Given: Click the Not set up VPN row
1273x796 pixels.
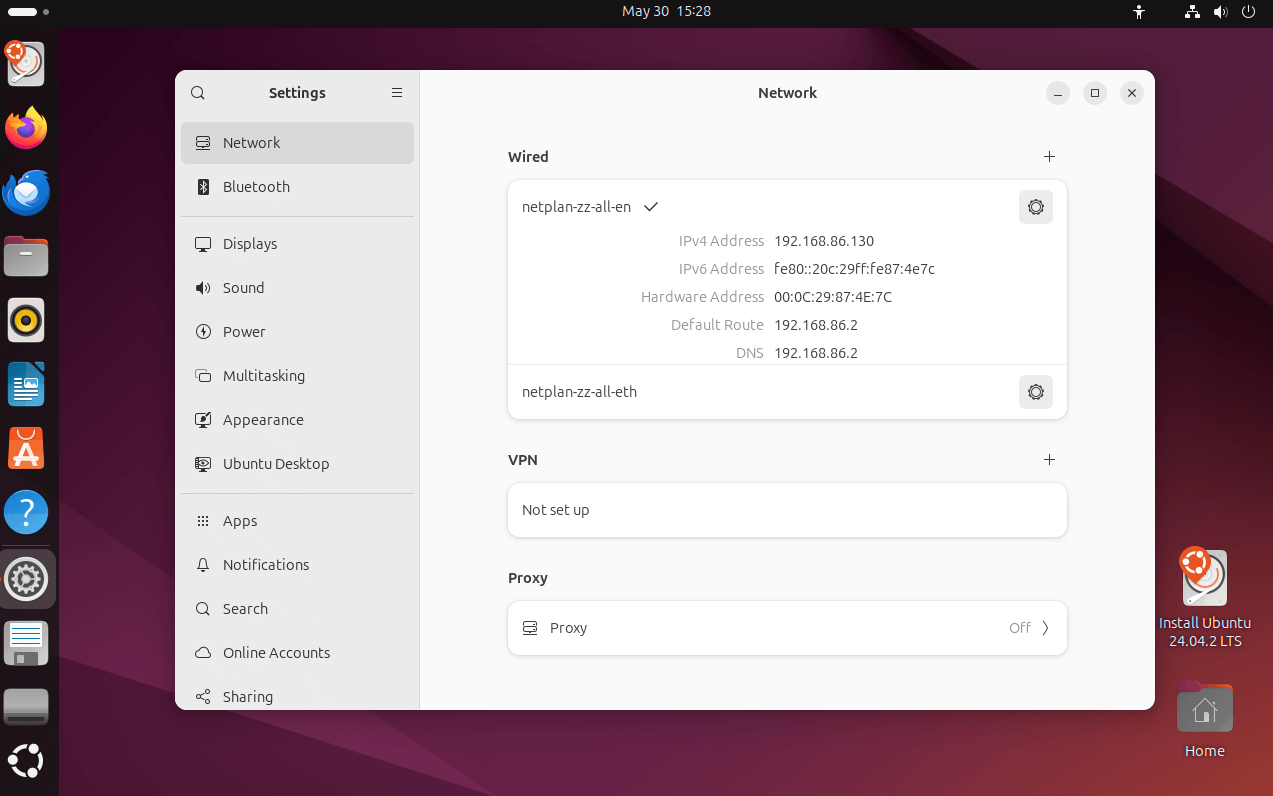Looking at the screenshot, I should pyautogui.click(x=786, y=510).
